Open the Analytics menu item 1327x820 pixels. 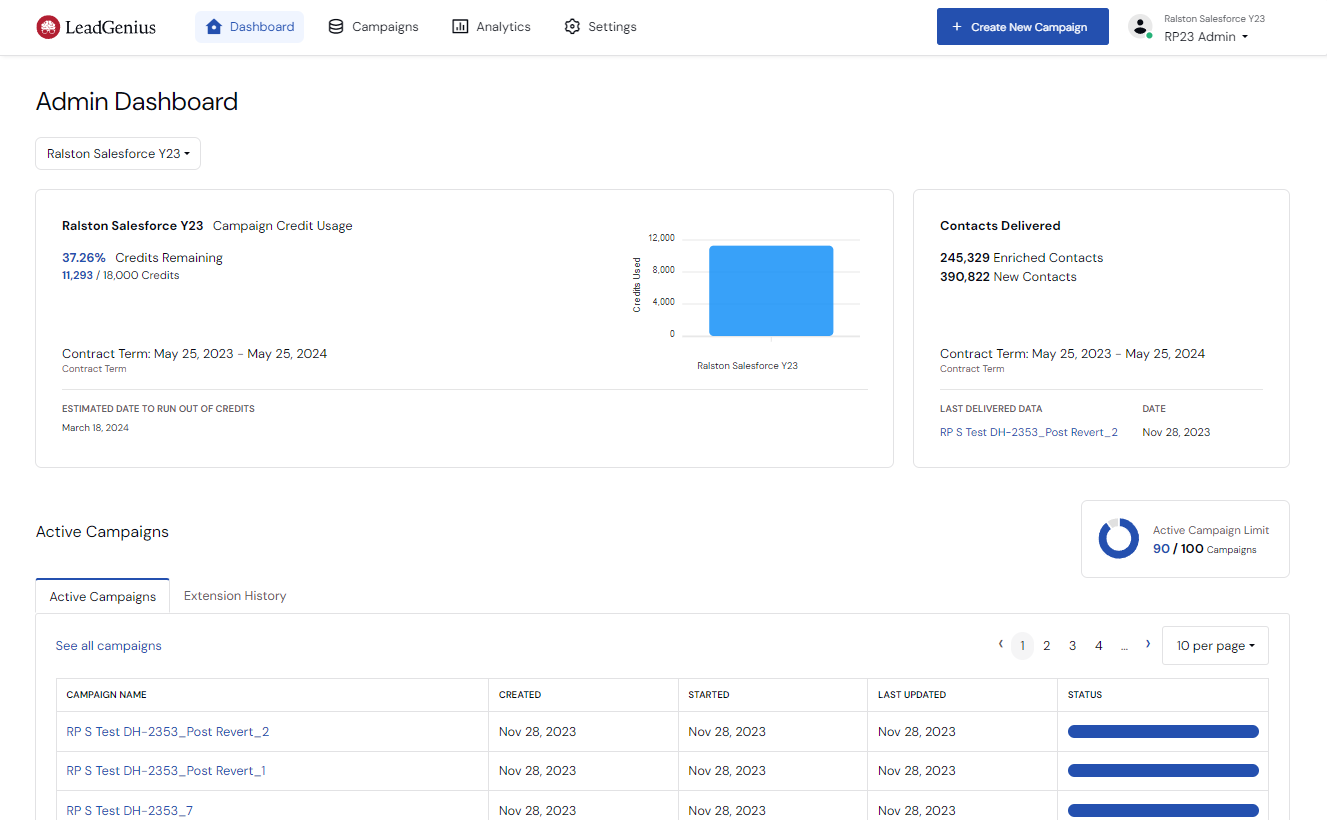pos(492,27)
